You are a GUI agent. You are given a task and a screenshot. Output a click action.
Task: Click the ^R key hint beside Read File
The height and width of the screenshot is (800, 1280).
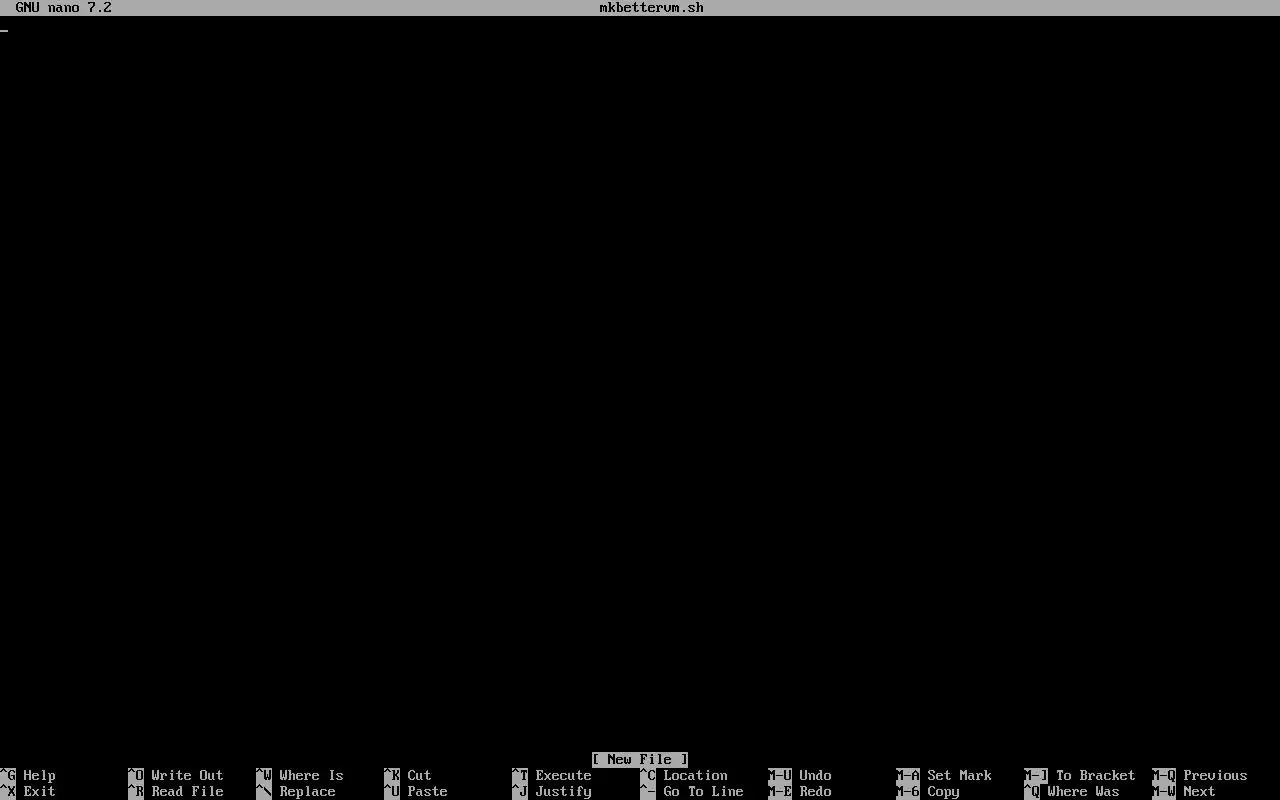coord(136,791)
